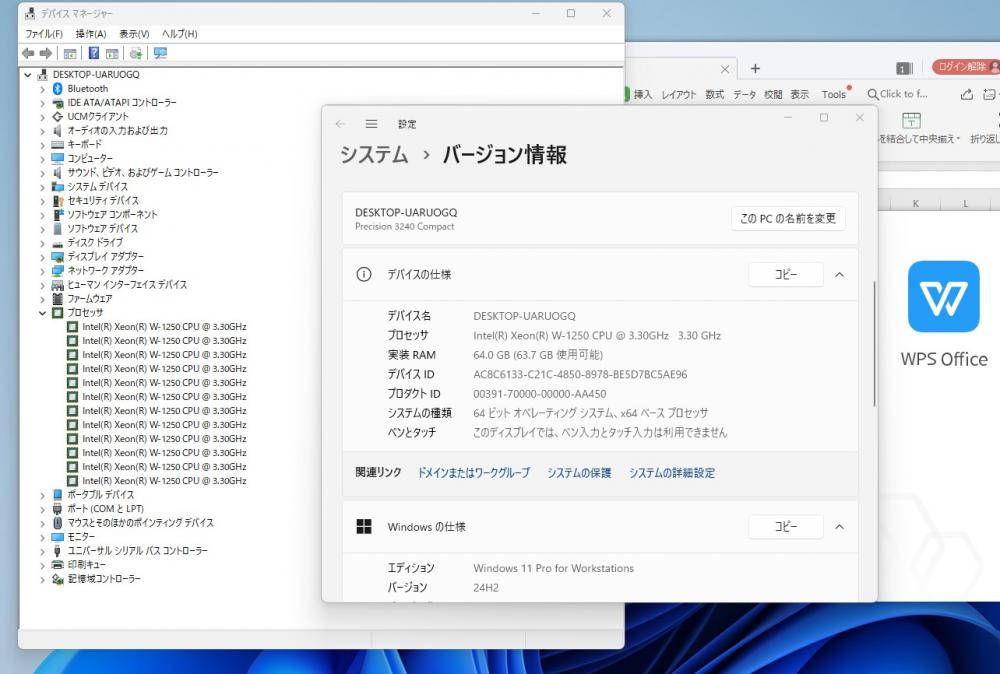Open the Tools tab in WPS
The height and width of the screenshot is (674, 1000).
coord(834,94)
